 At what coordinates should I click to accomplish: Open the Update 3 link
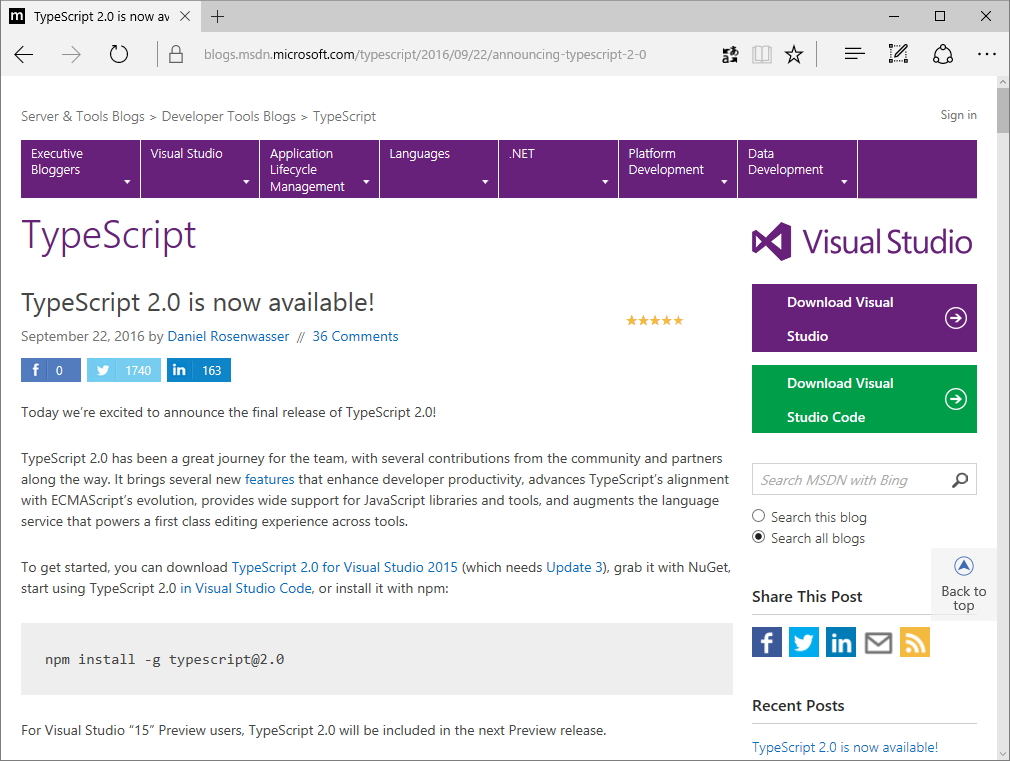coord(575,567)
